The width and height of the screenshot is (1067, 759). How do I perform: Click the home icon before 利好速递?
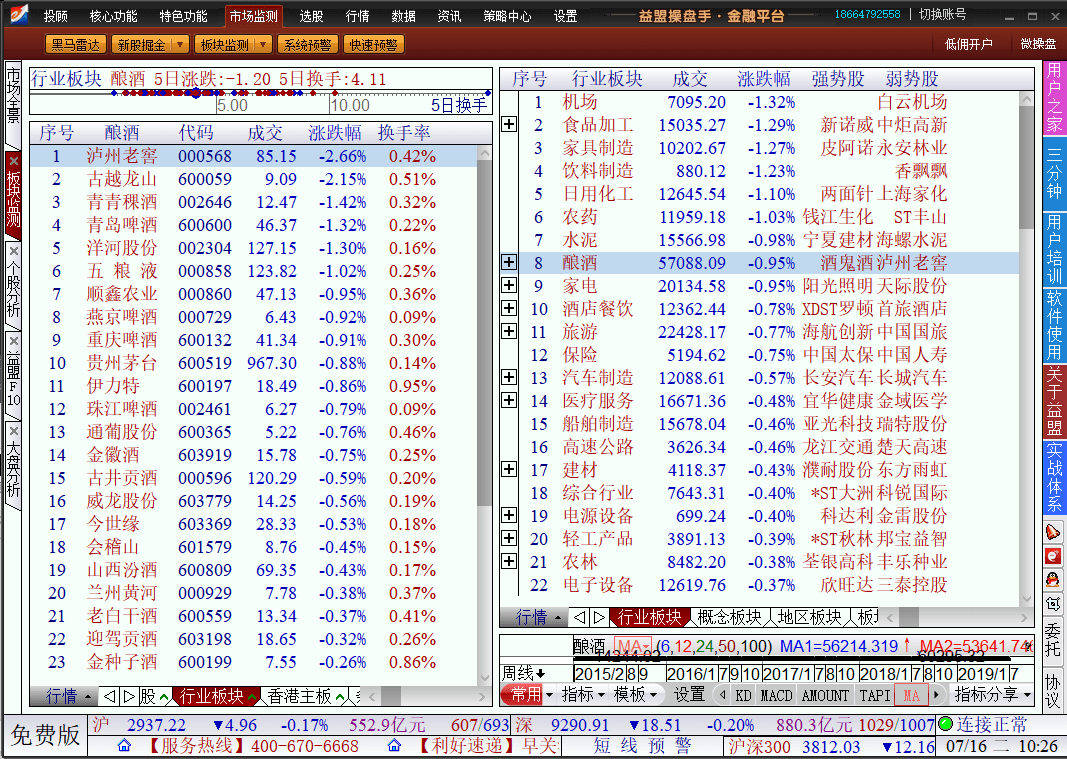[394, 745]
